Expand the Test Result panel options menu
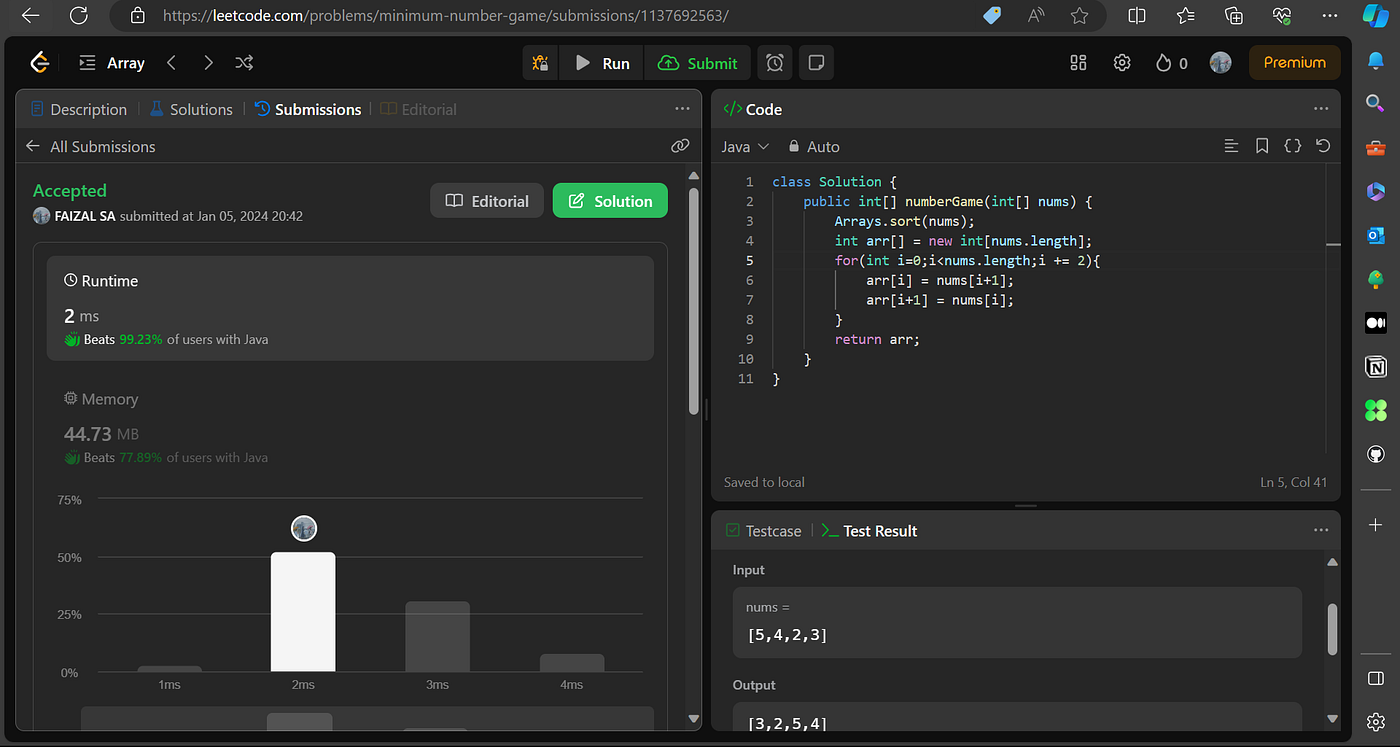 pyautogui.click(x=1320, y=531)
